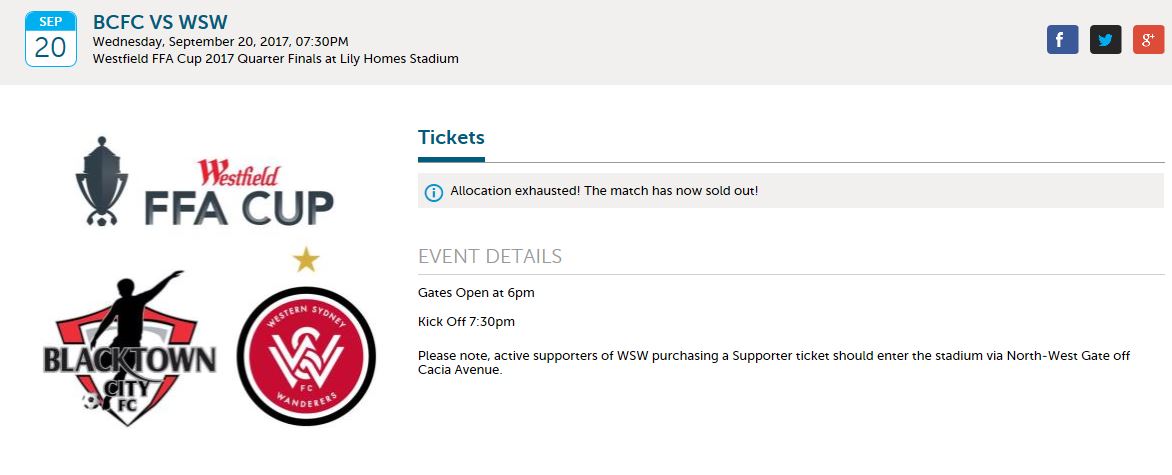The image size is (1172, 475).
Task: Click the Gates Open at 6pm text
Action: click(x=476, y=292)
